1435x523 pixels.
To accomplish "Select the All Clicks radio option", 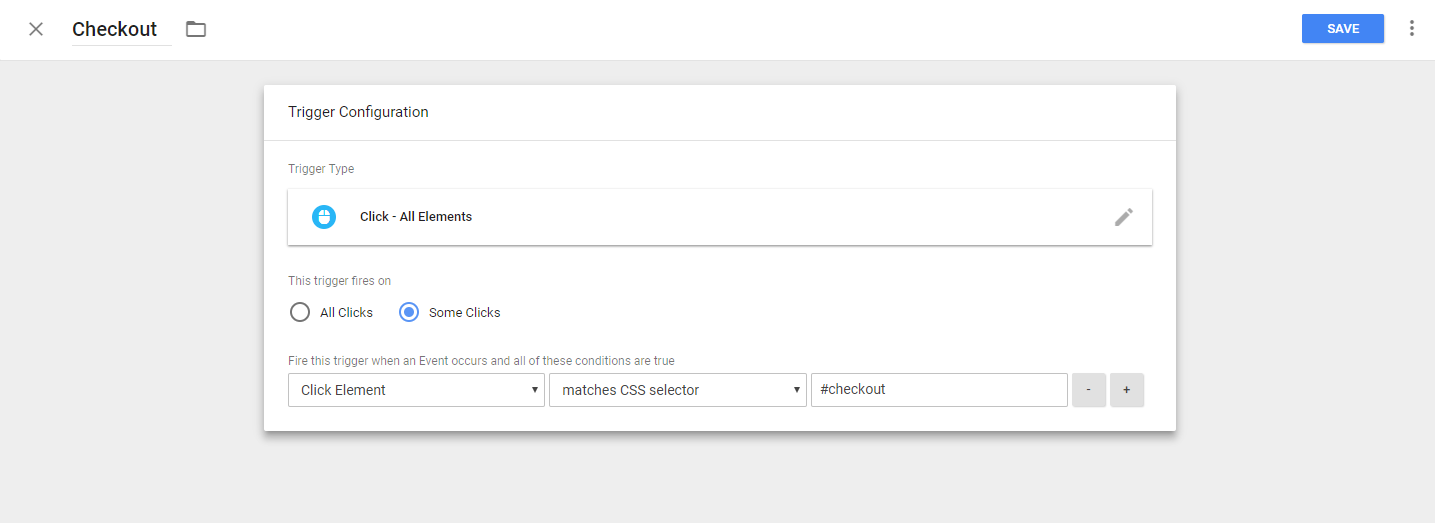I will tap(300, 312).
